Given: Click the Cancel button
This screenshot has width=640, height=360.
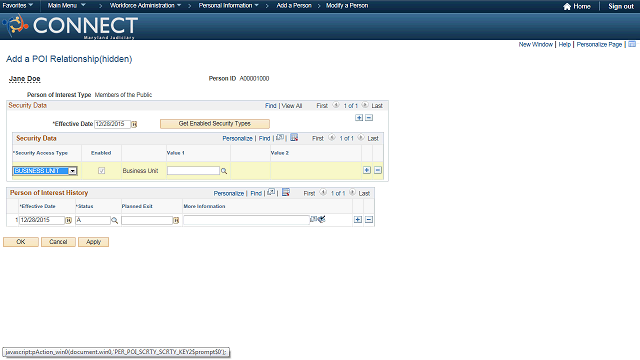Looking at the screenshot, I should tap(58, 242).
